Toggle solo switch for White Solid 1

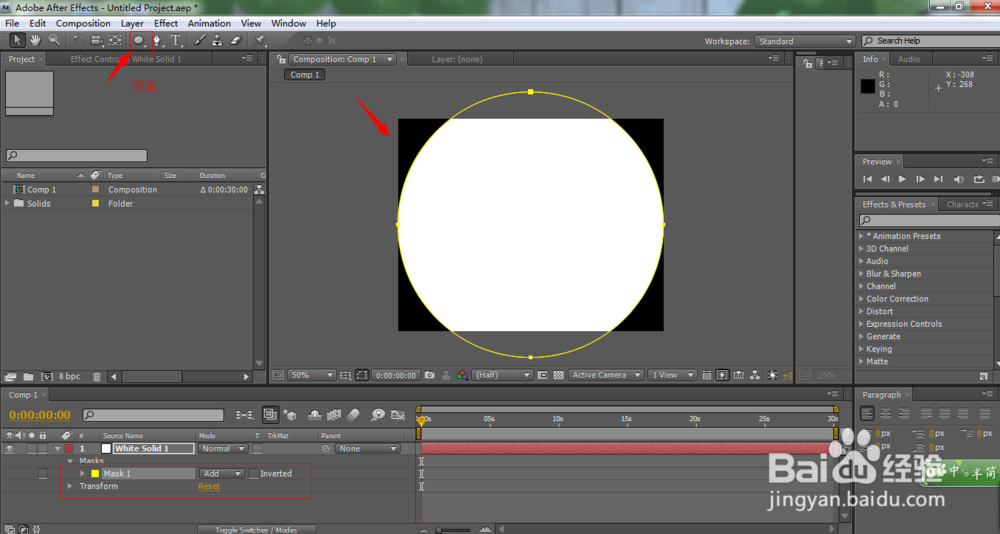coord(31,449)
